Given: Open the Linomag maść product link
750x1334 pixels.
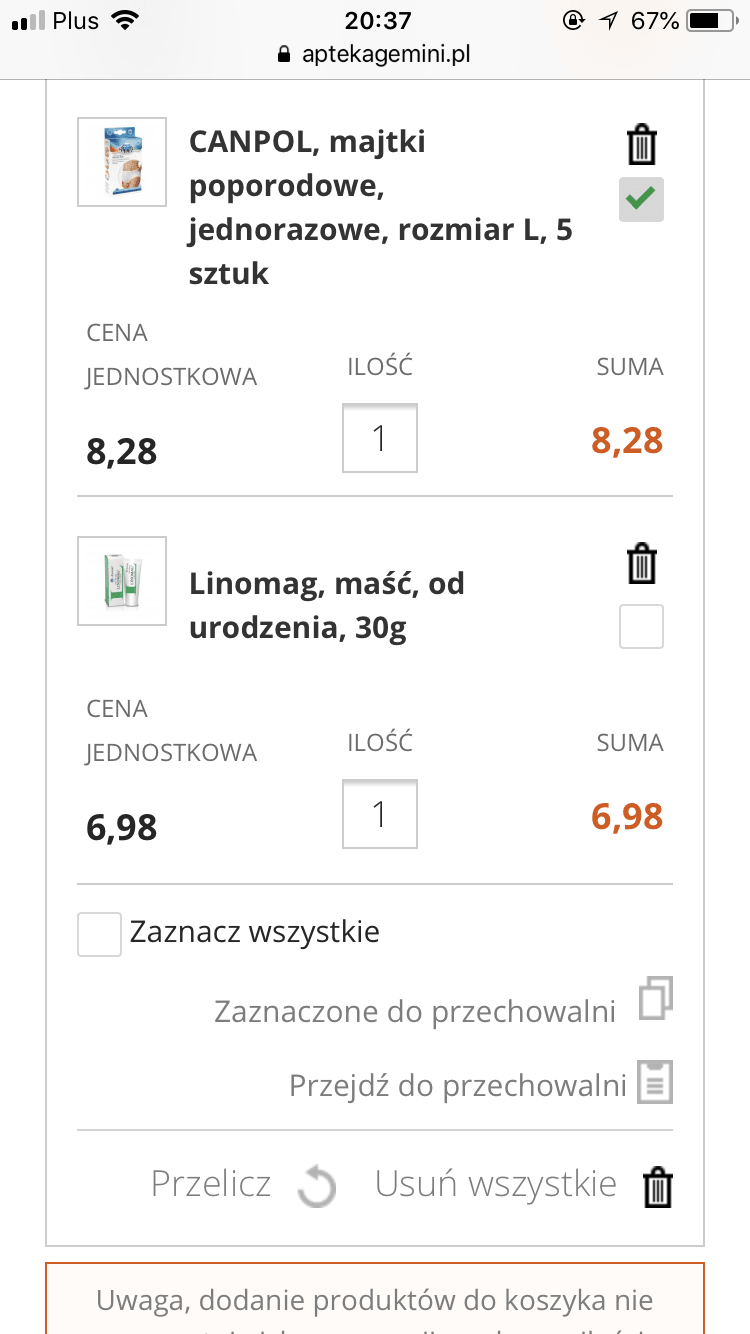Looking at the screenshot, I should click(x=327, y=606).
